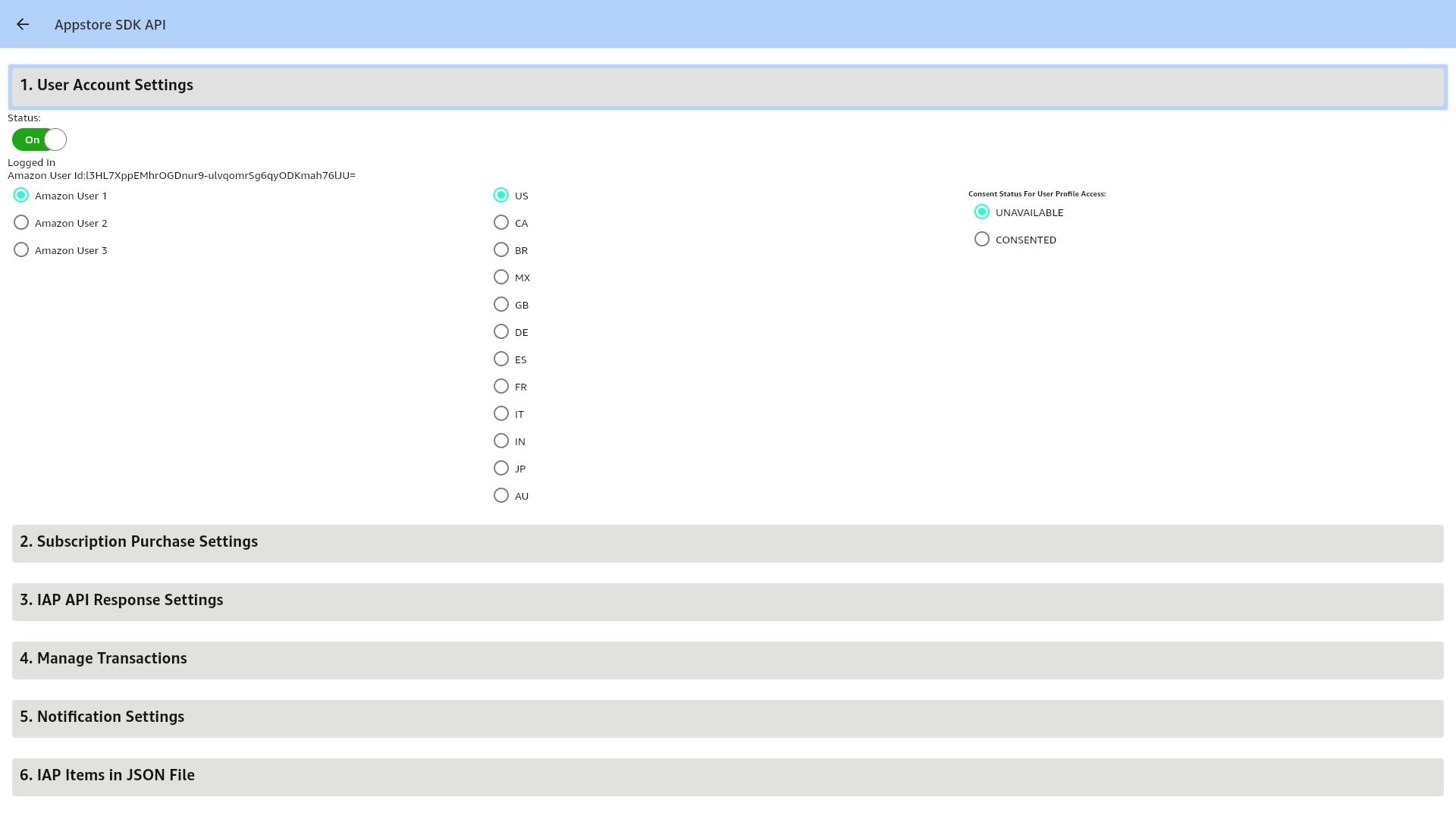Toggle the Status switch off

(x=38, y=140)
